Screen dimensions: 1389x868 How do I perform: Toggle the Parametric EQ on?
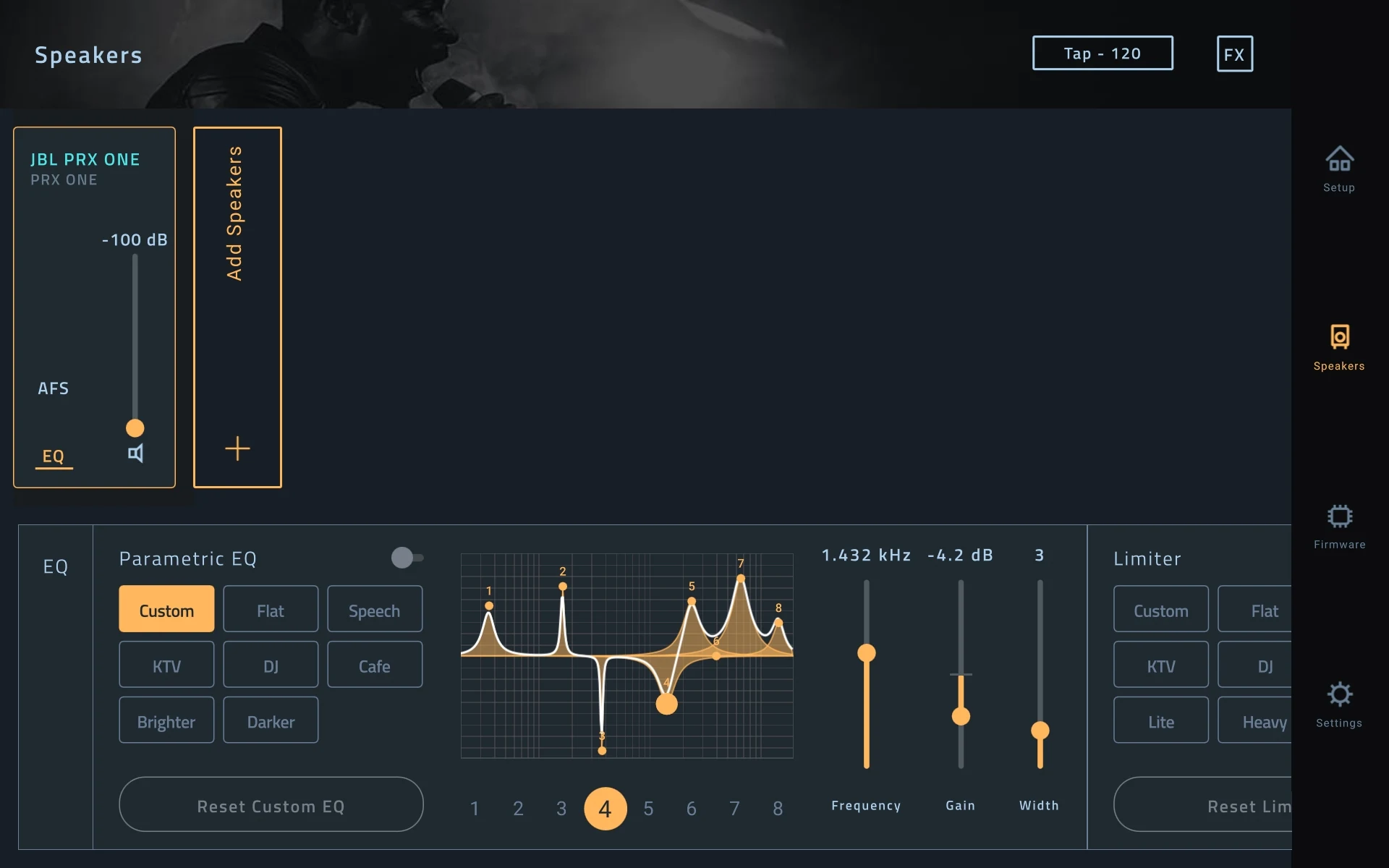[407, 557]
